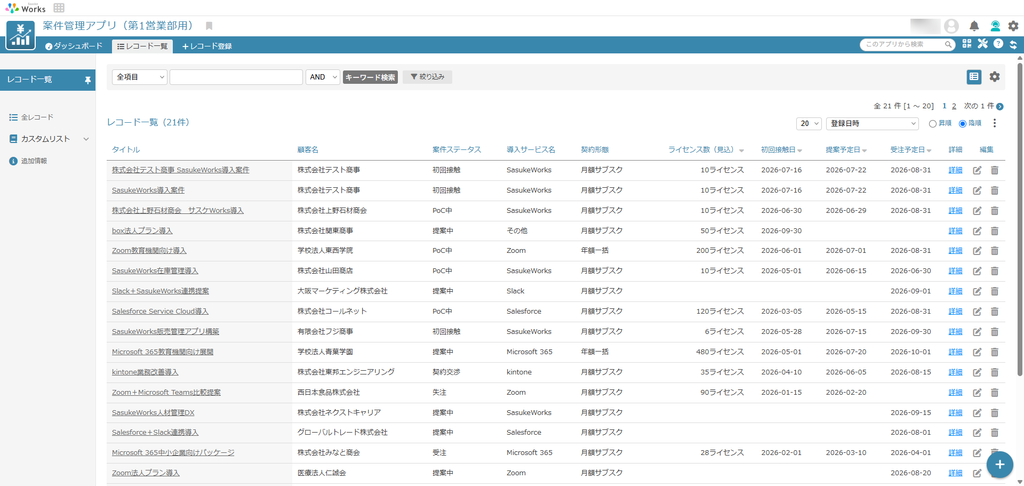Viewport: 1024px width, 486px height.
Task: Sort by ライセンス数（見込） column arrow
Action: pyautogui.click(x=742, y=151)
